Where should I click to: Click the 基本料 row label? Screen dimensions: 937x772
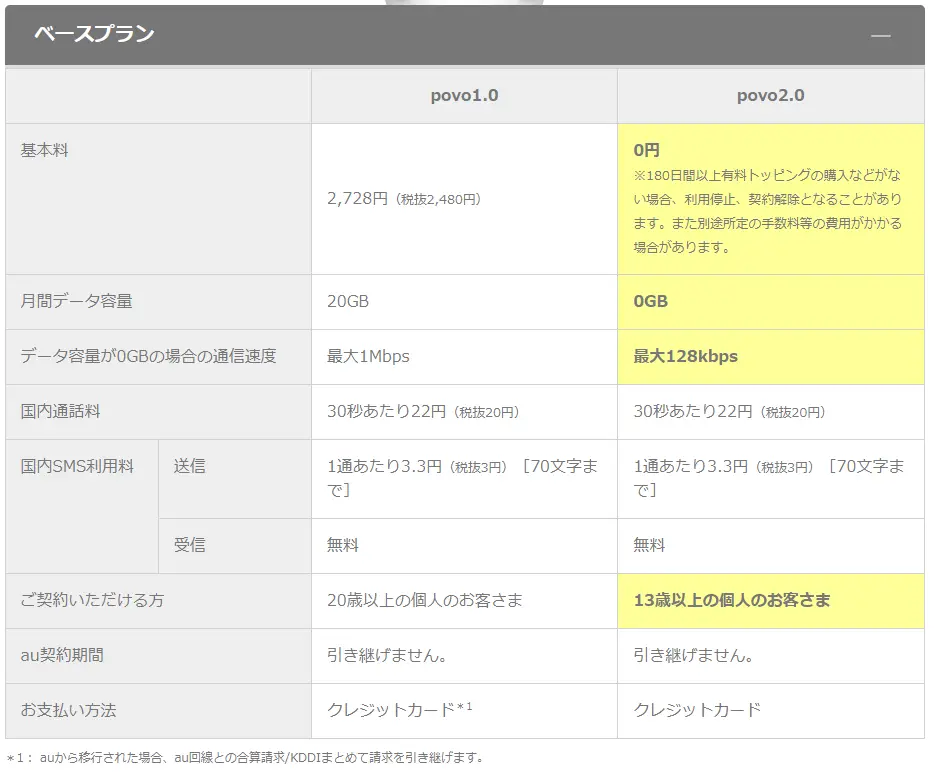click(45, 150)
